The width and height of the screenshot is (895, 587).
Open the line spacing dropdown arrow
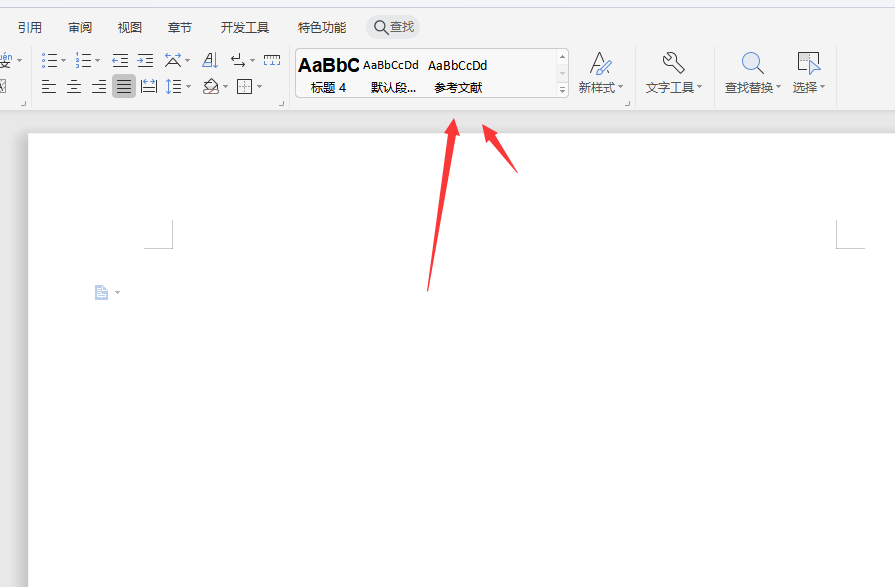click(x=188, y=87)
